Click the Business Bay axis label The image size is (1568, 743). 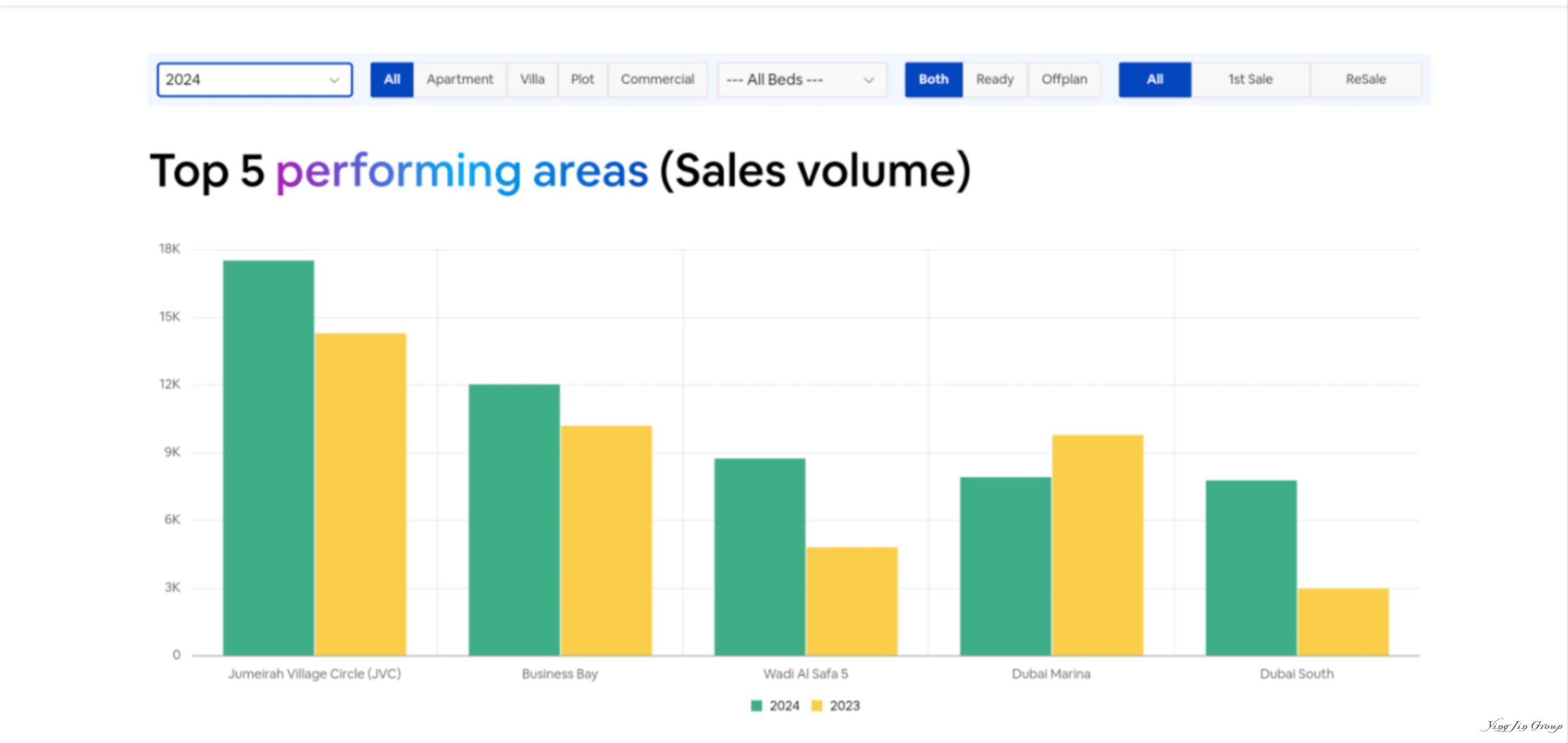pyautogui.click(x=559, y=673)
